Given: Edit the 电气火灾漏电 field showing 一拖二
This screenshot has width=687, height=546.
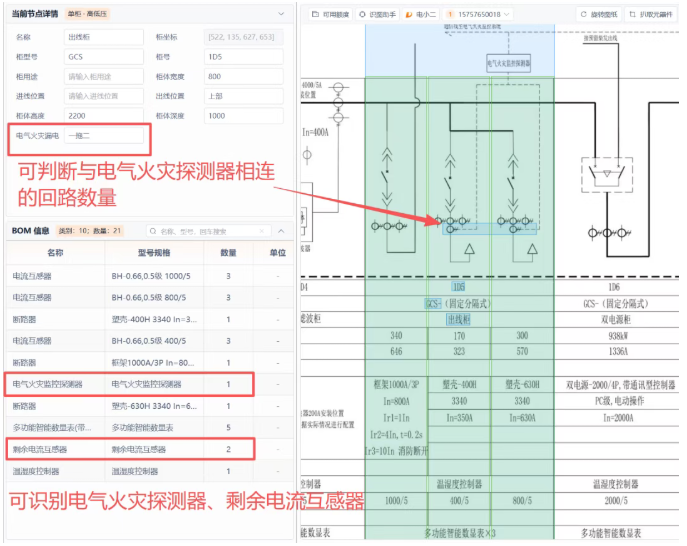Looking at the screenshot, I should (104, 136).
